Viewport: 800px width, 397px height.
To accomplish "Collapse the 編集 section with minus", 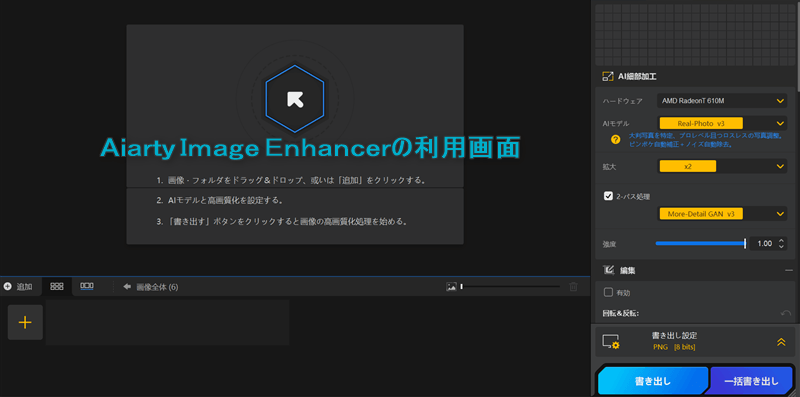I will [789, 270].
